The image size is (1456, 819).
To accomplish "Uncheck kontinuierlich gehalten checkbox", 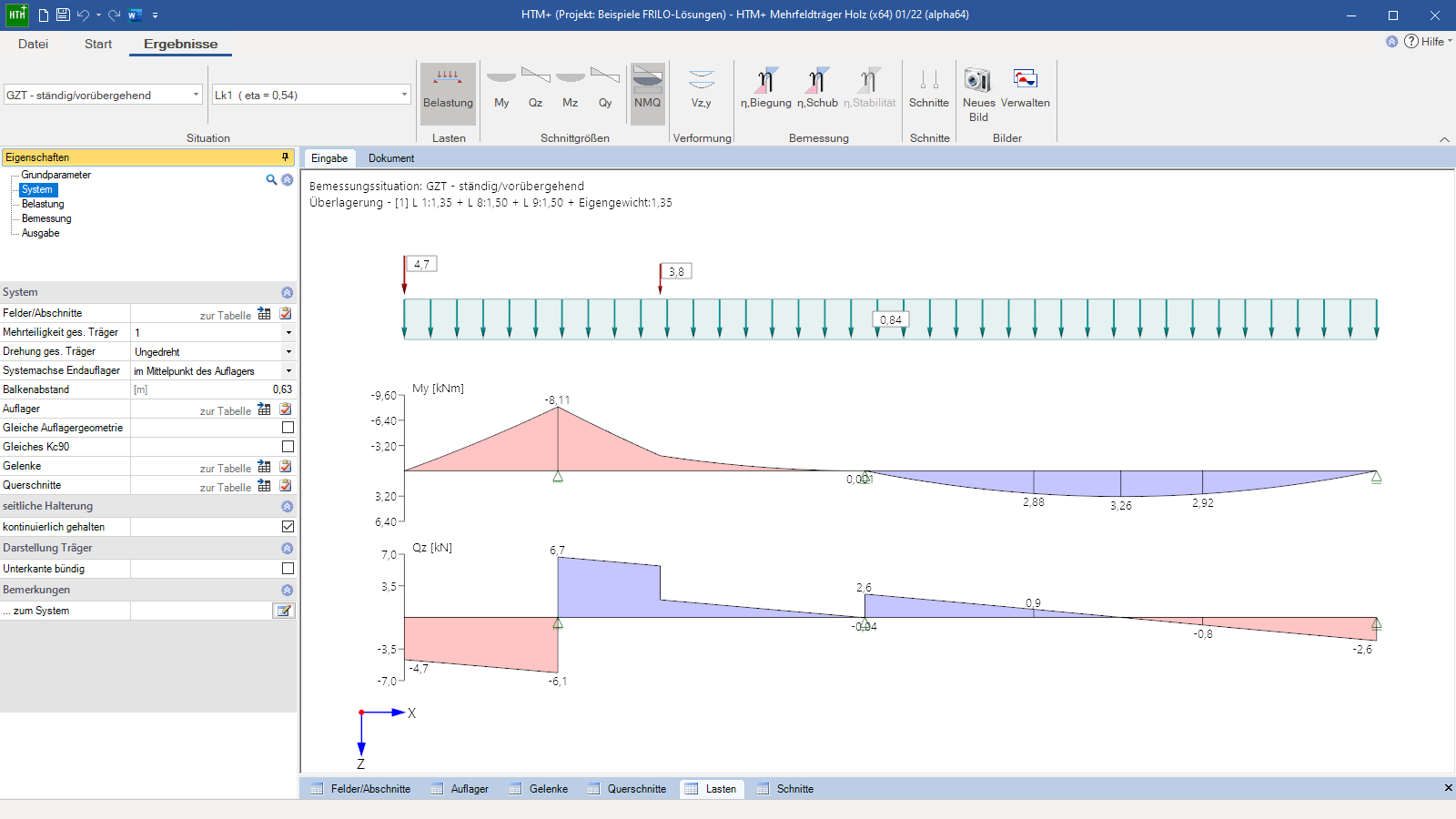I will click(288, 527).
